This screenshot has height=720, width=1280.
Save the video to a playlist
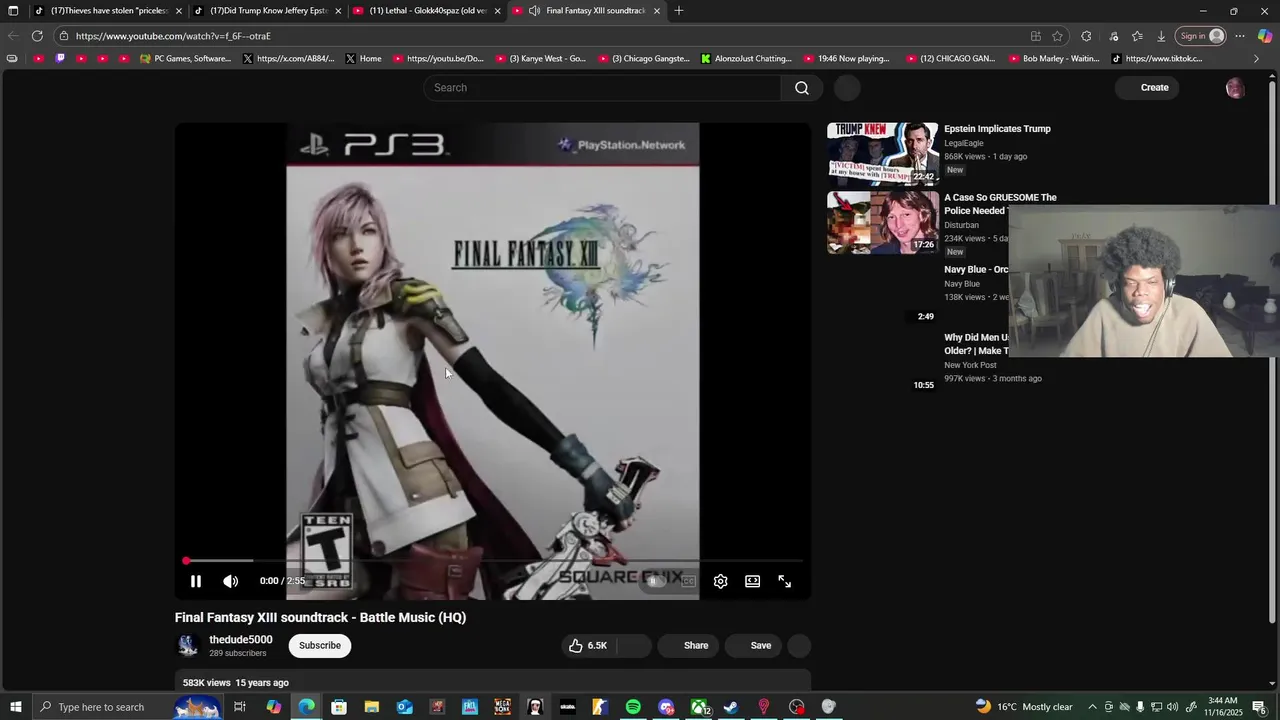(x=754, y=646)
